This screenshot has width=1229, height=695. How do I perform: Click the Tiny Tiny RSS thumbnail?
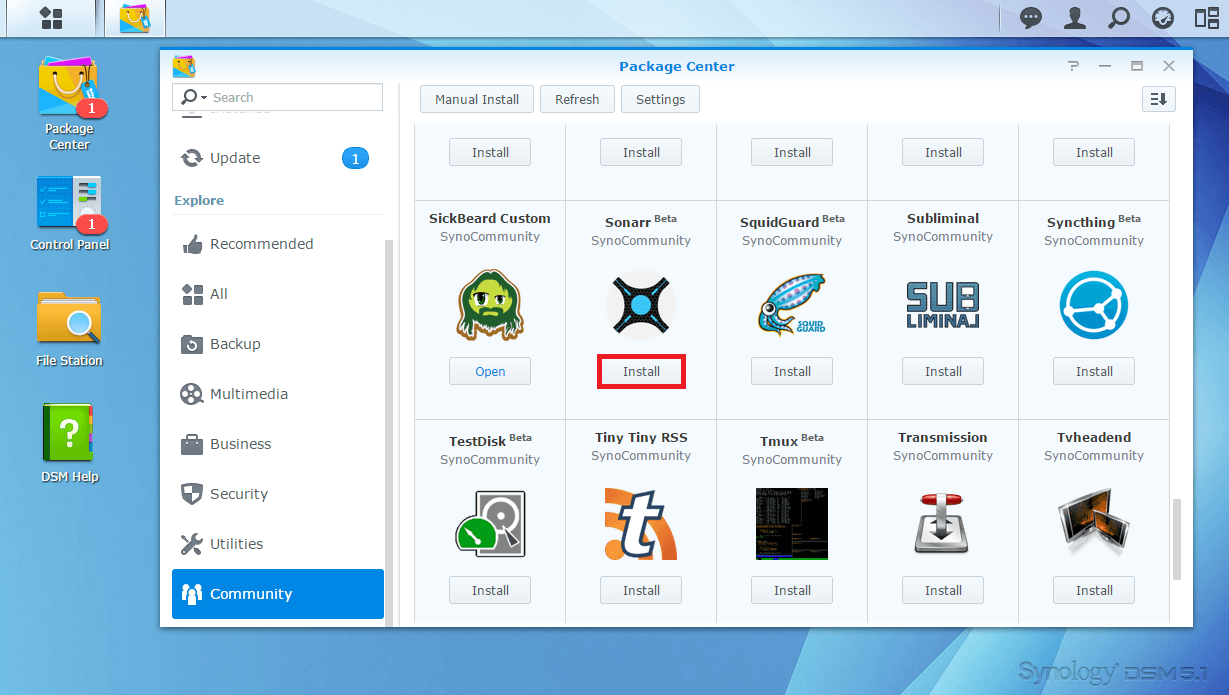[641, 523]
